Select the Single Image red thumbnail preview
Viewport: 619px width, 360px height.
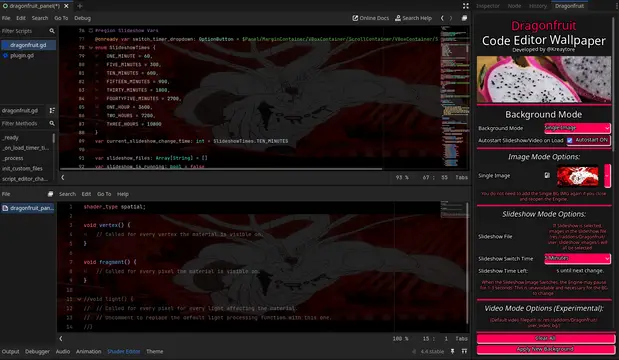click(578, 176)
